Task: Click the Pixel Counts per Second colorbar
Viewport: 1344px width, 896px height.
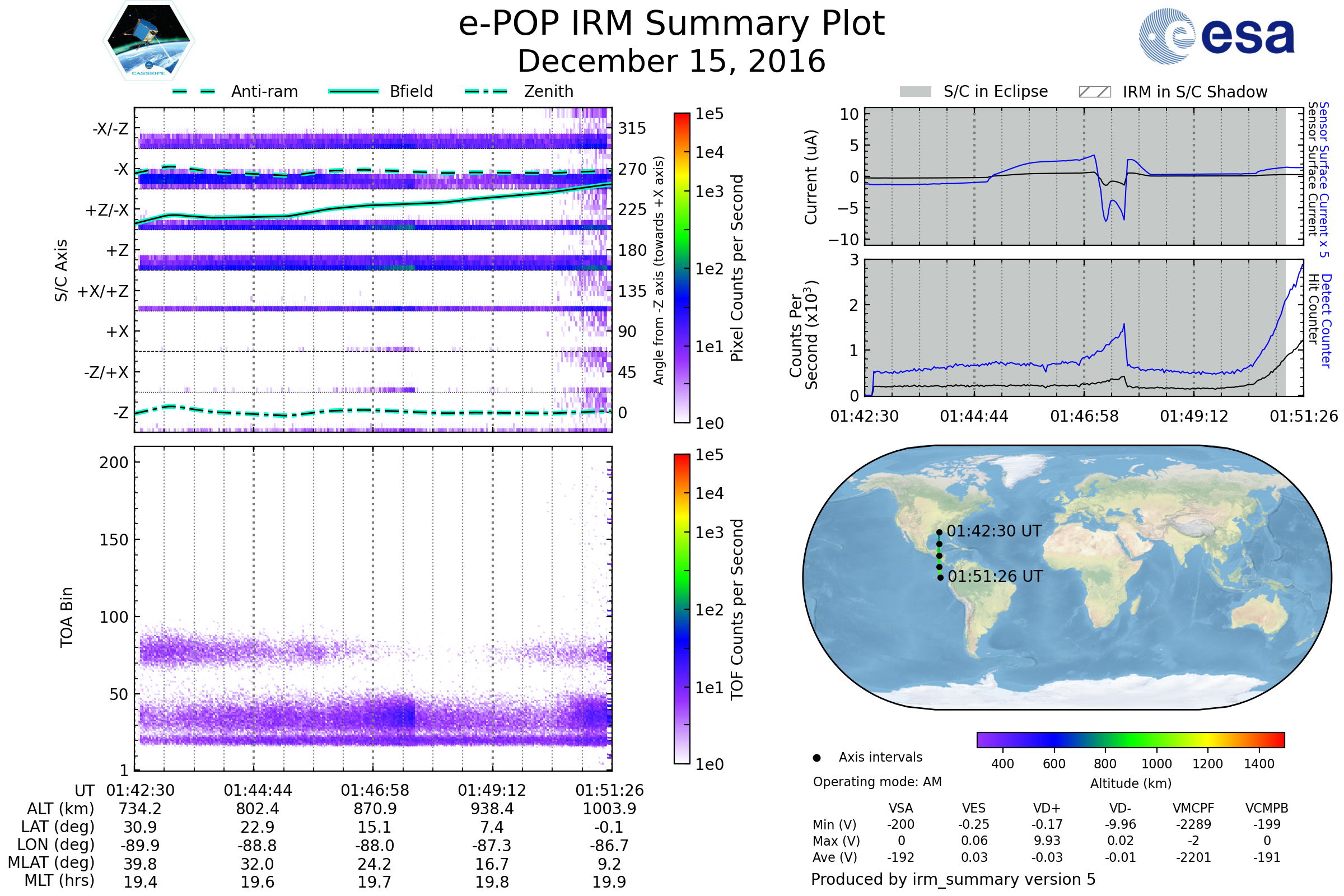Action: (682, 268)
